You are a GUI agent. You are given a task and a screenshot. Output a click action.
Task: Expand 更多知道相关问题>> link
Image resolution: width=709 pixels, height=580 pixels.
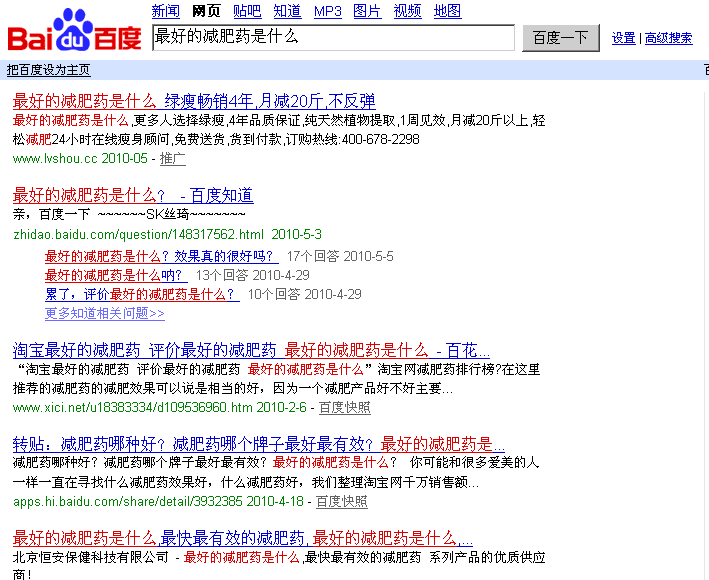coord(105,313)
